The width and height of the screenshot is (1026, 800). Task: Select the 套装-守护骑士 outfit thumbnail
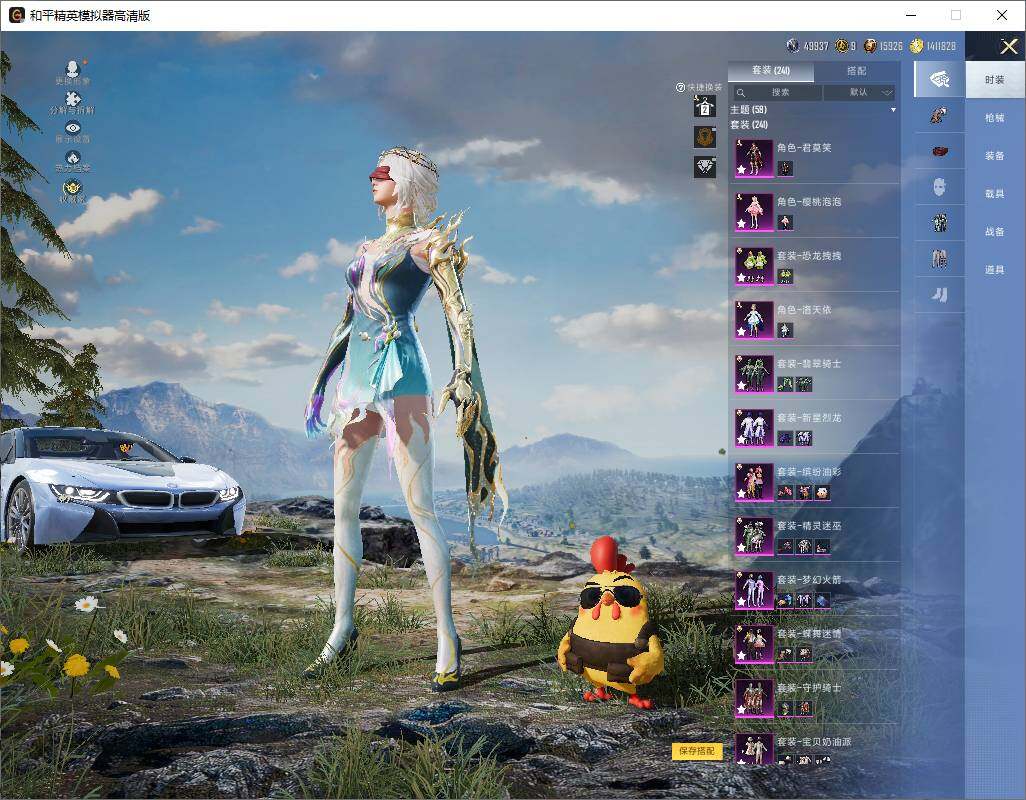click(754, 698)
